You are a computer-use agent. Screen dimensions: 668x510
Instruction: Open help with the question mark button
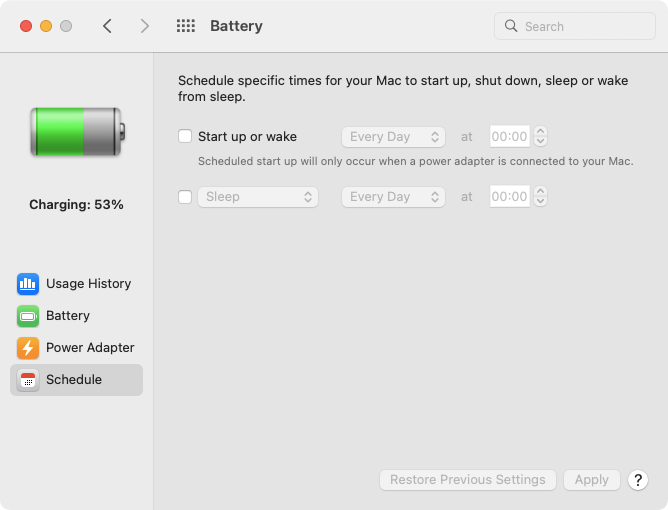(638, 480)
